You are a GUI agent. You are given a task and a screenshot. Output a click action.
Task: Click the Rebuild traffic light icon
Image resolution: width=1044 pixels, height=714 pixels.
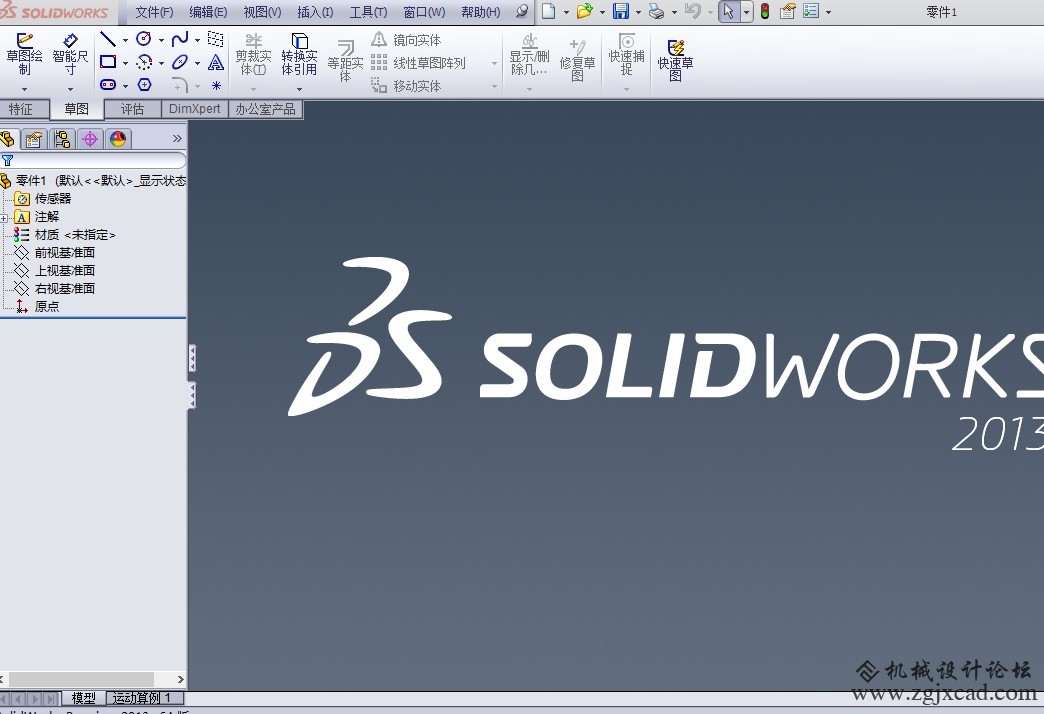765,11
